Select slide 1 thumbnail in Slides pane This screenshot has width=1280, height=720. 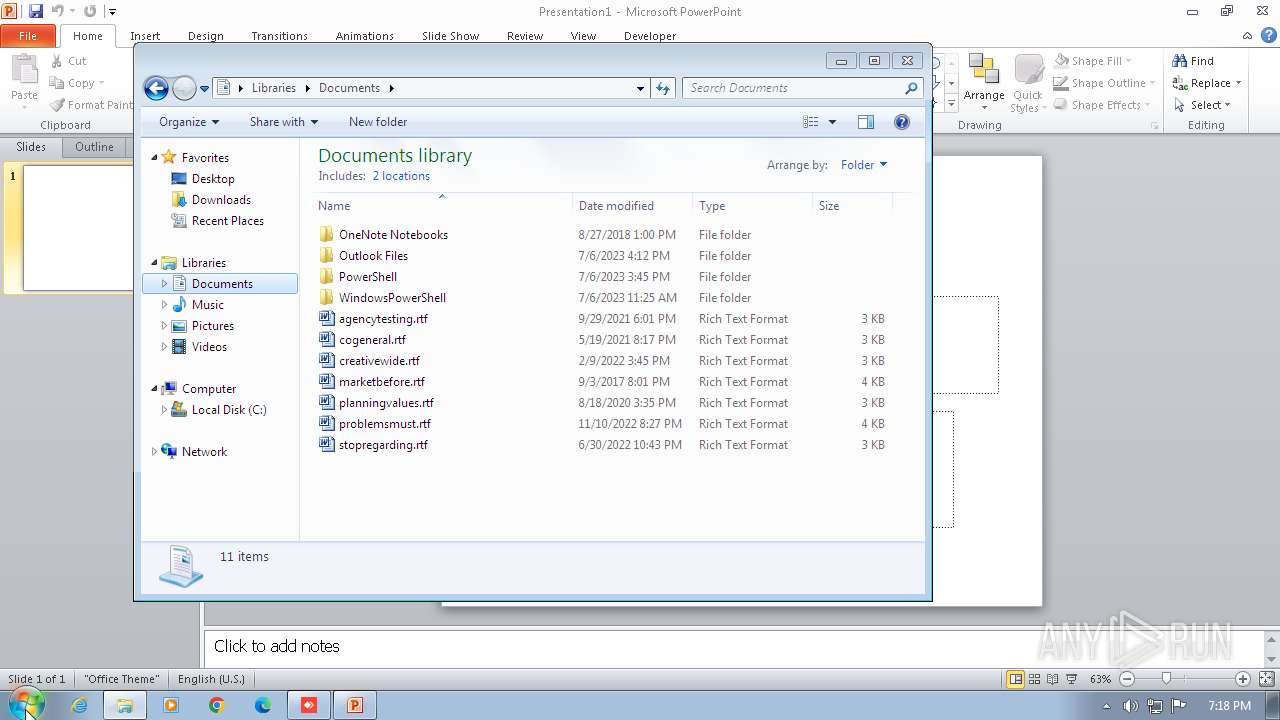pos(77,228)
